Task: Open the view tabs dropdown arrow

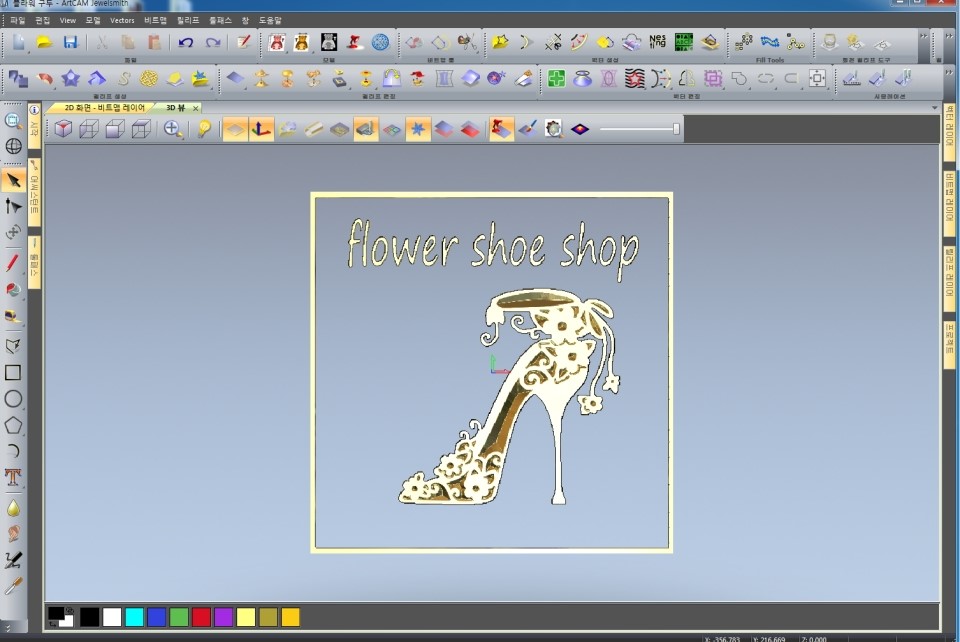Action: tap(935, 108)
